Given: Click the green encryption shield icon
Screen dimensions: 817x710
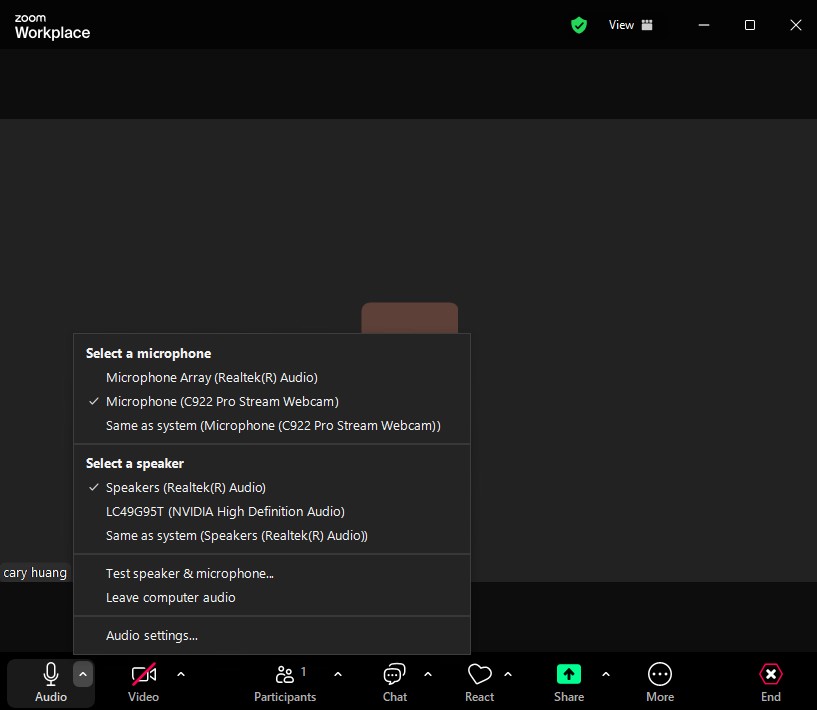Looking at the screenshot, I should coord(579,25).
